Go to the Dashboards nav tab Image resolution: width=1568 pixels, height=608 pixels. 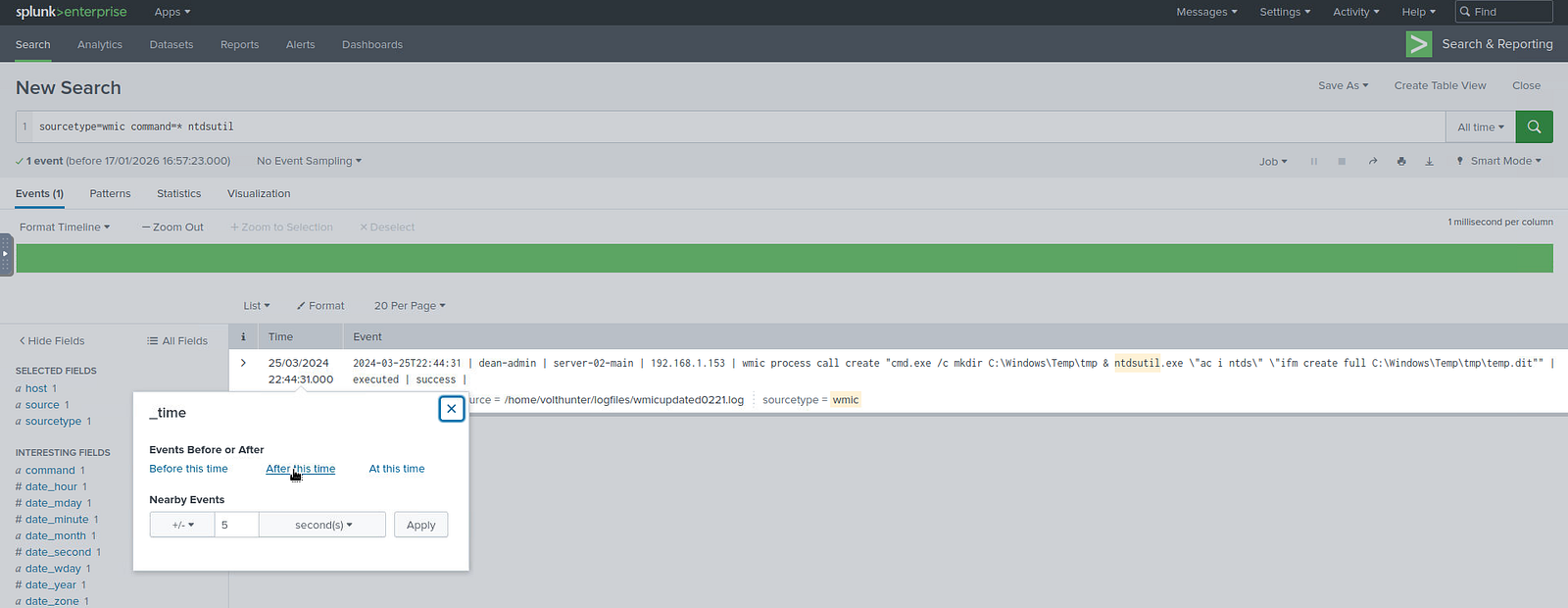tap(372, 44)
